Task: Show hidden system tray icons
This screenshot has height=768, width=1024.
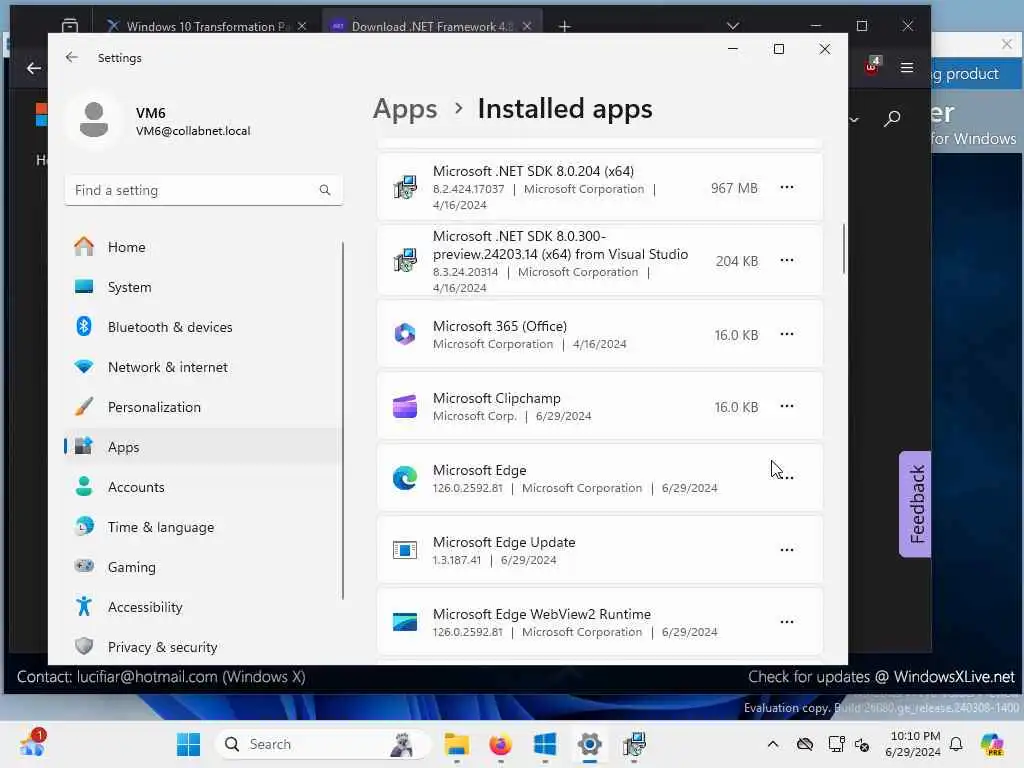Action: [773, 744]
